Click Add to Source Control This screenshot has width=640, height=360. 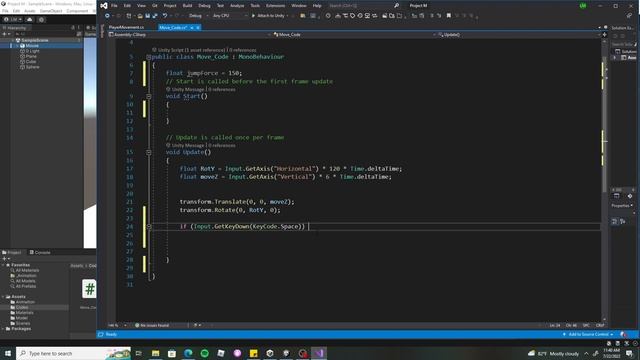pos(588,334)
